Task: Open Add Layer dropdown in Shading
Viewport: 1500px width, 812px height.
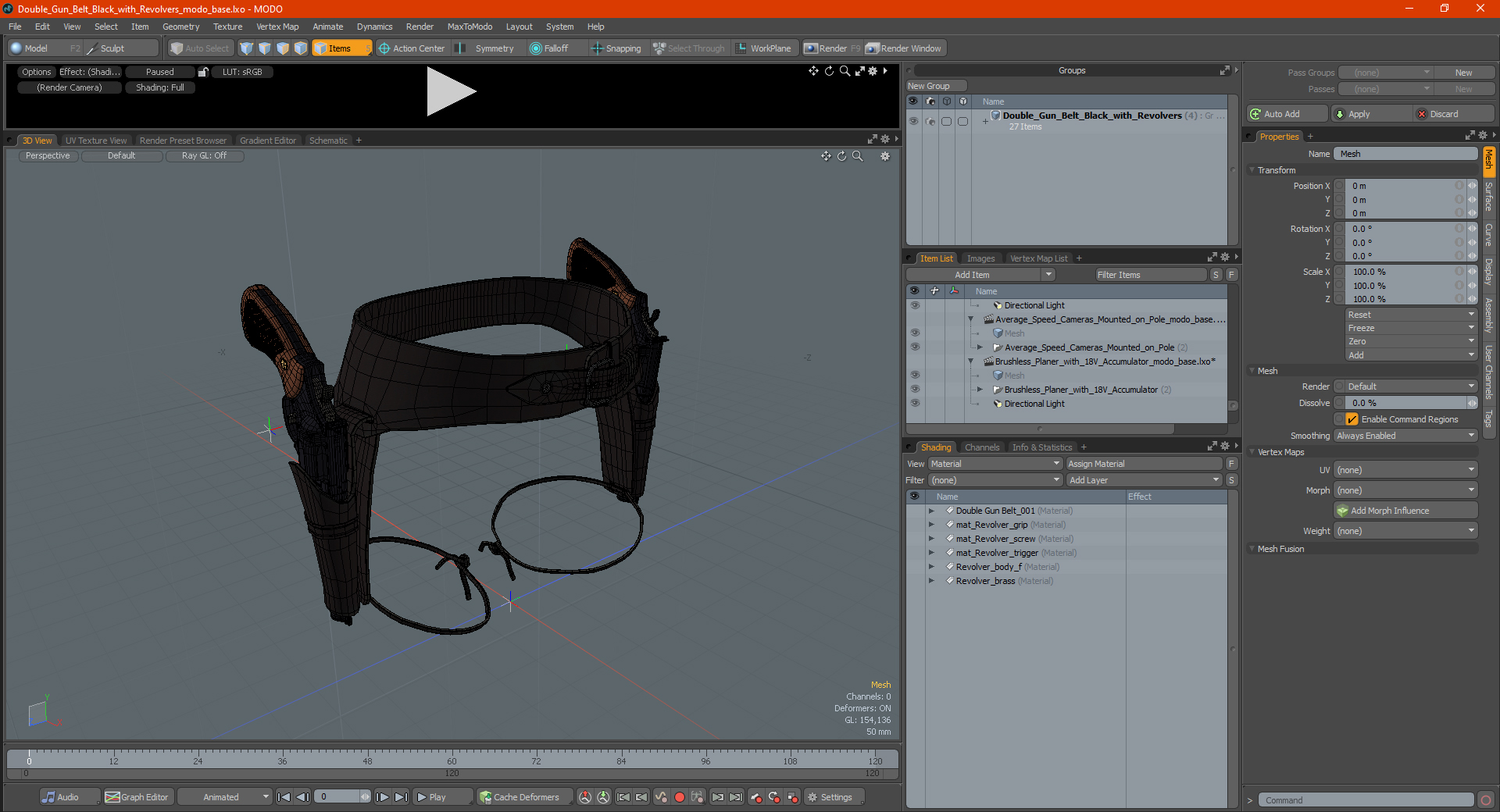Action: [x=1145, y=480]
